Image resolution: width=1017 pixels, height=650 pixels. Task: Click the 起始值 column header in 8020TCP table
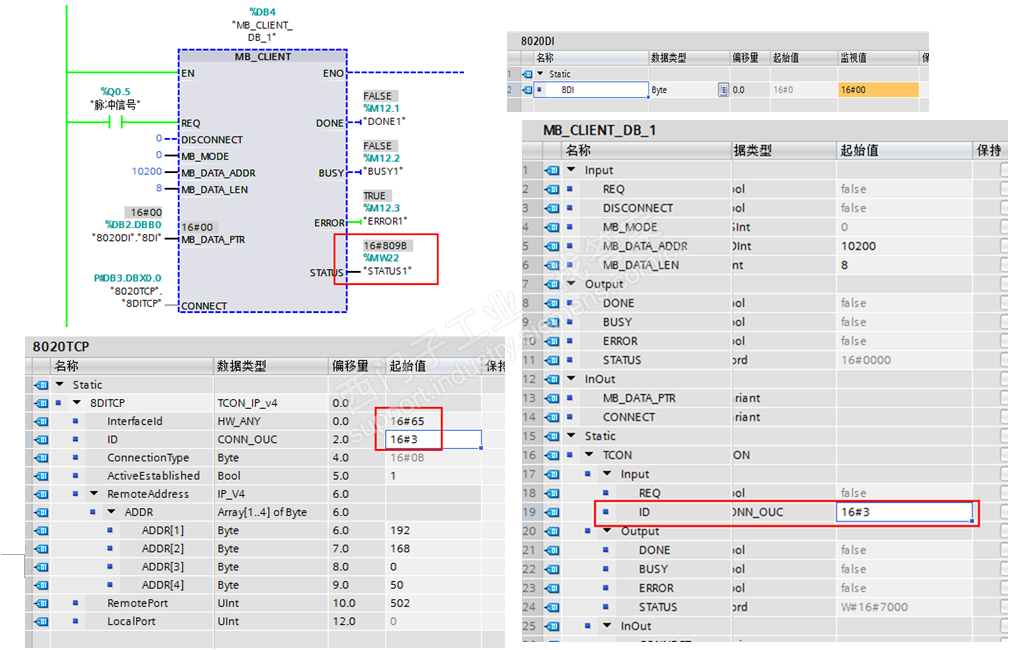click(434, 366)
